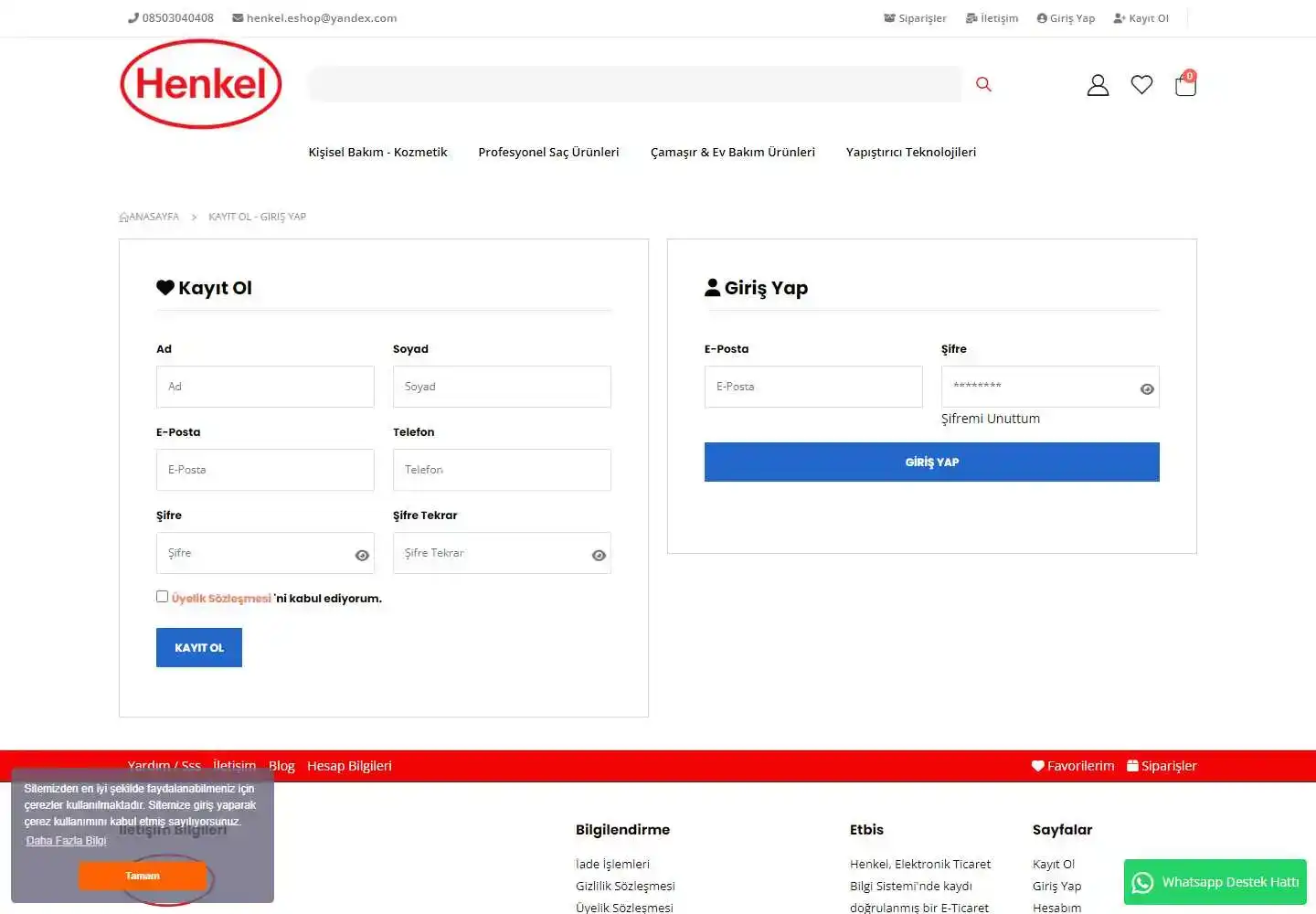Screen dimensions: 1316x914
Task: Open Gizlilik Sözleşmesi footer link
Action: click(x=625, y=886)
